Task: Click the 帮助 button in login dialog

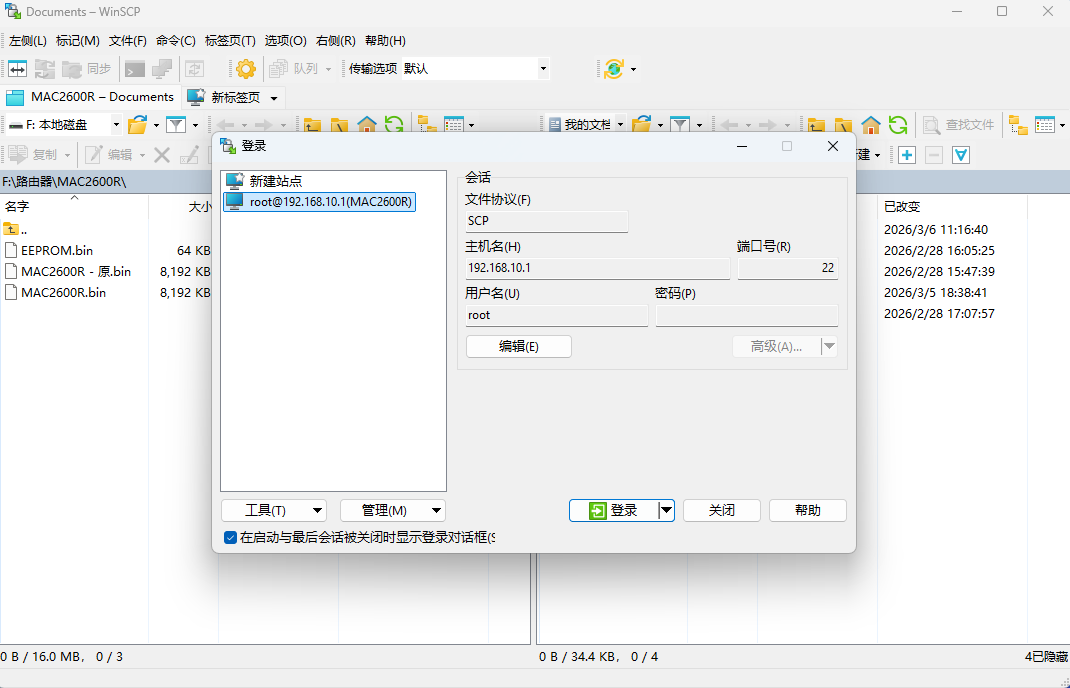Action: coord(807,510)
